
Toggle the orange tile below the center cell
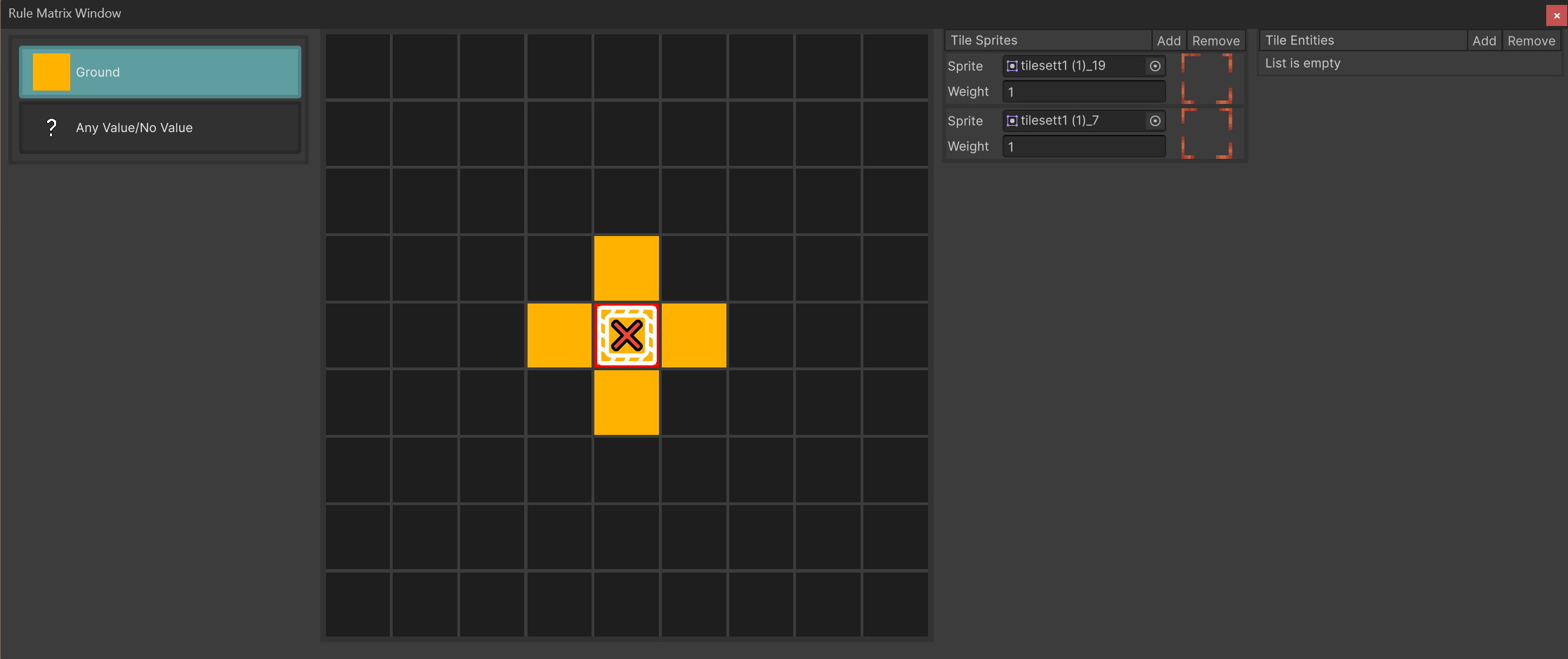coord(626,403)
